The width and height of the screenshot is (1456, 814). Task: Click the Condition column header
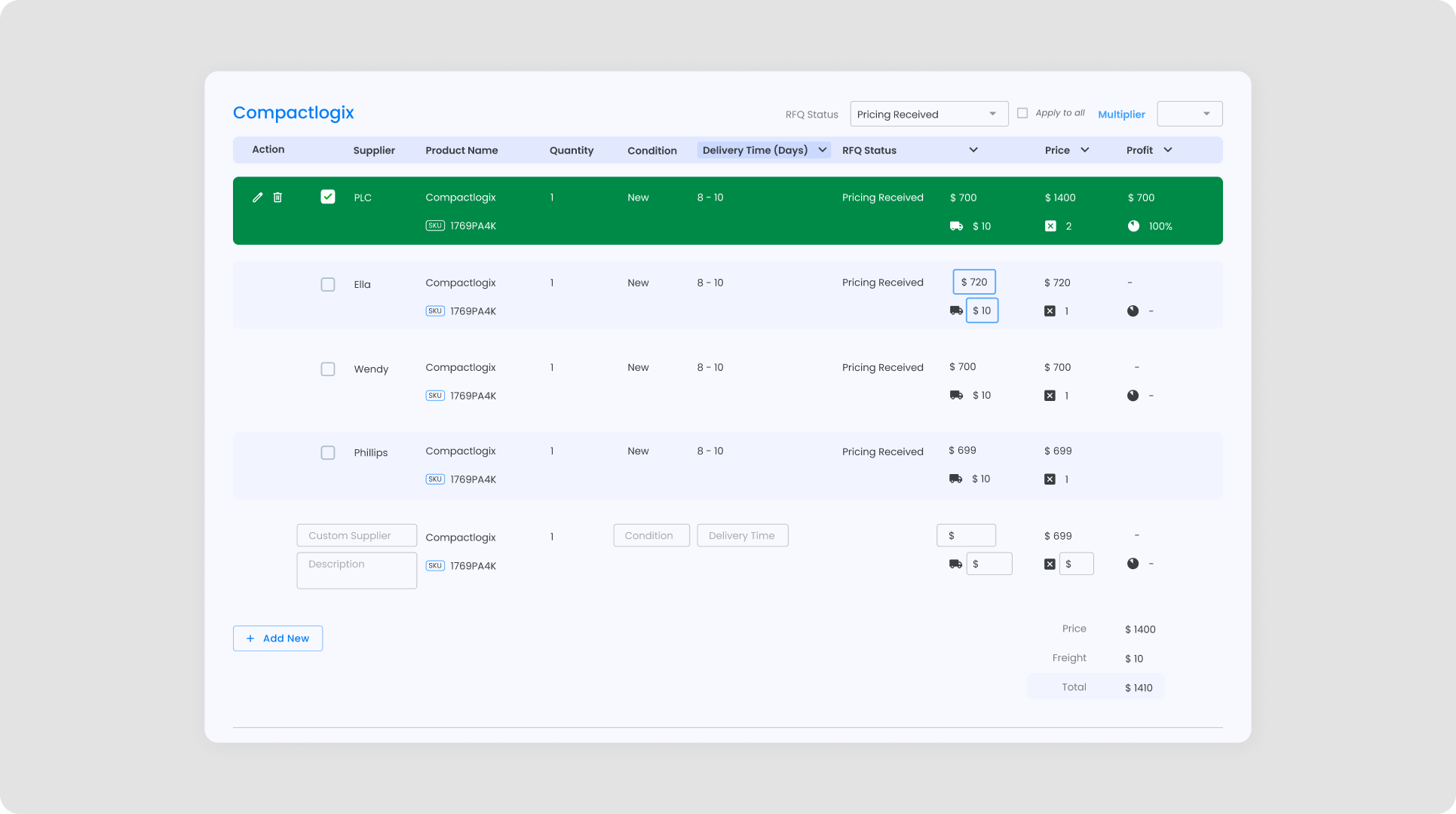[x=652, y=151]
